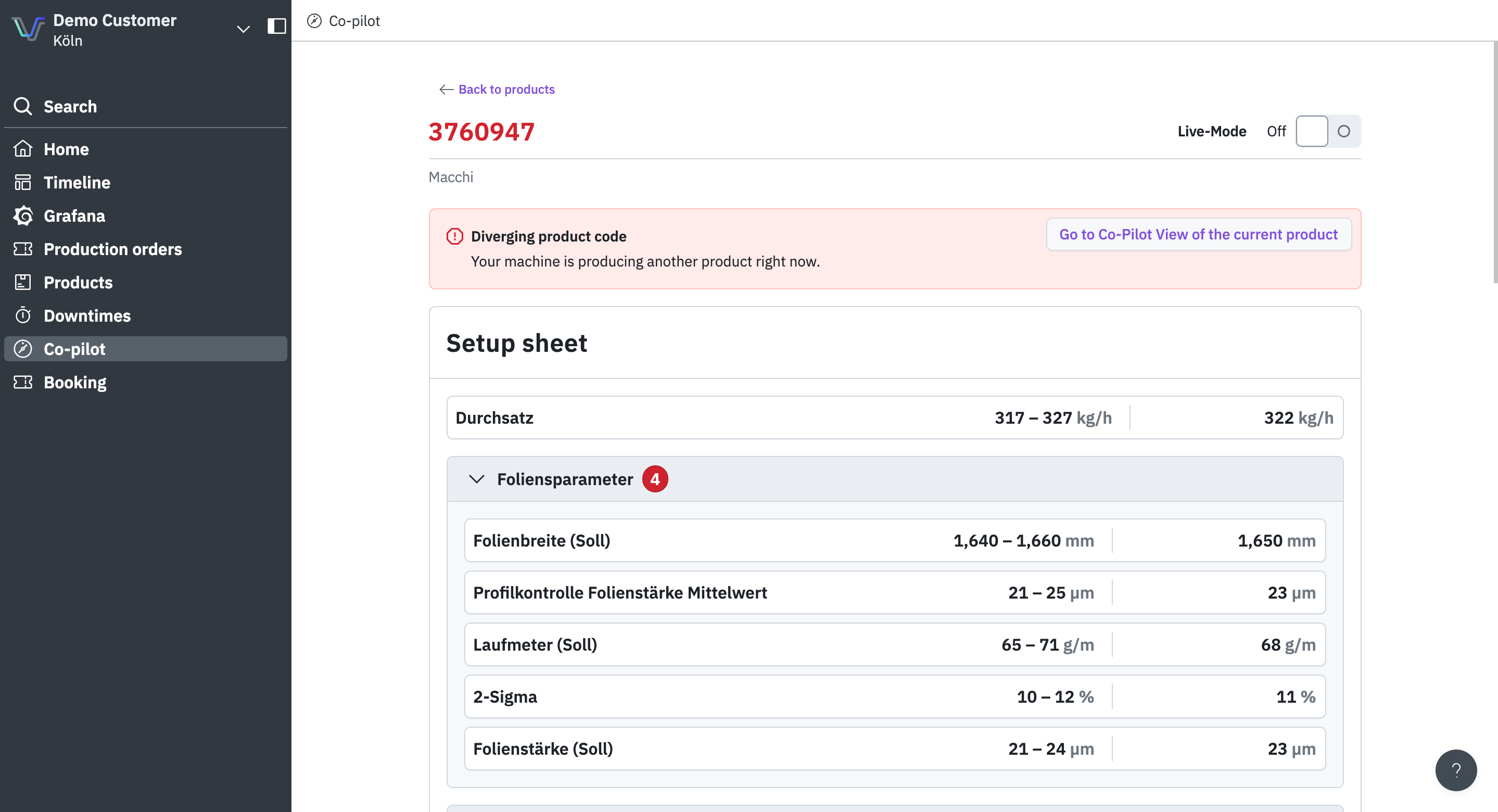This screenshot has width=1498, height=812.
Task: Click the Demo Customer logo icon
Action: point(28,29)
